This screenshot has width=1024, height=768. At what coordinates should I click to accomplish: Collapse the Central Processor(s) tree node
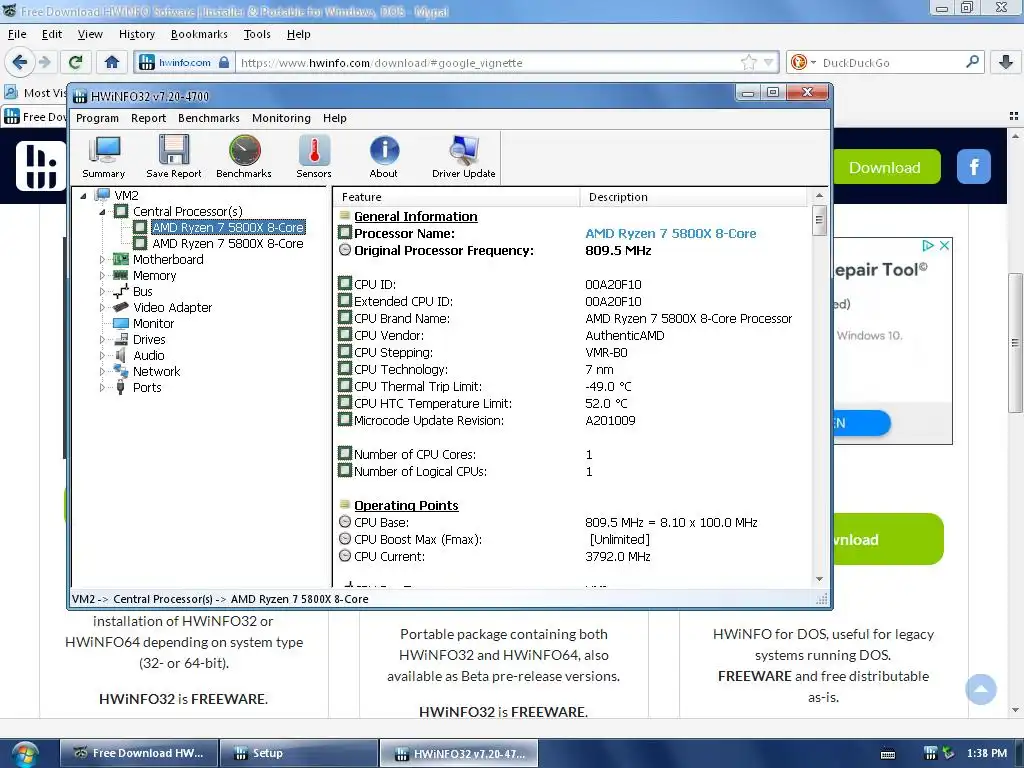(x=103, y=212)
